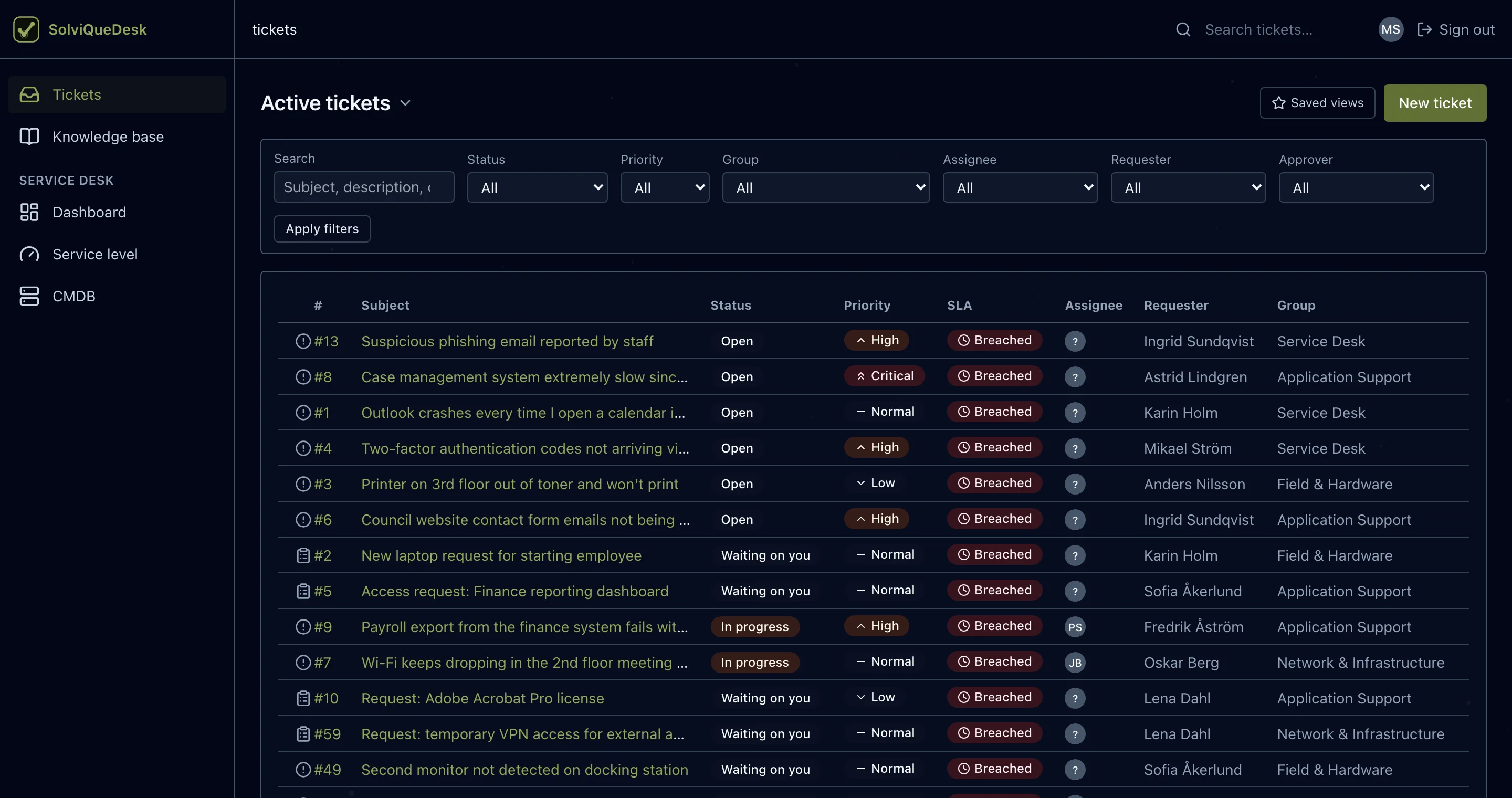The height and width of the screenshot is (798, 1512).
Task: Open the Printer on 3rd floor ticket
Action: [x=519, y=484]
